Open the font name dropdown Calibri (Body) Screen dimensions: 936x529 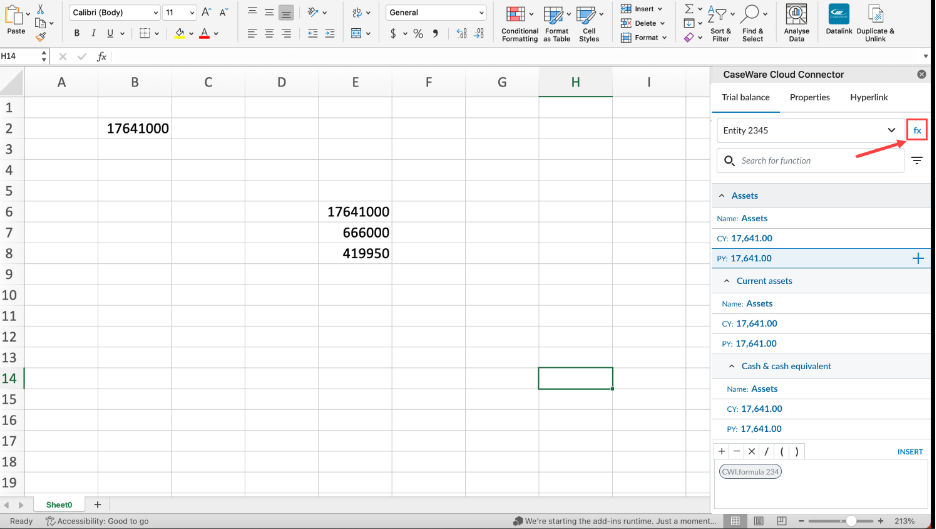pos(115,12)
